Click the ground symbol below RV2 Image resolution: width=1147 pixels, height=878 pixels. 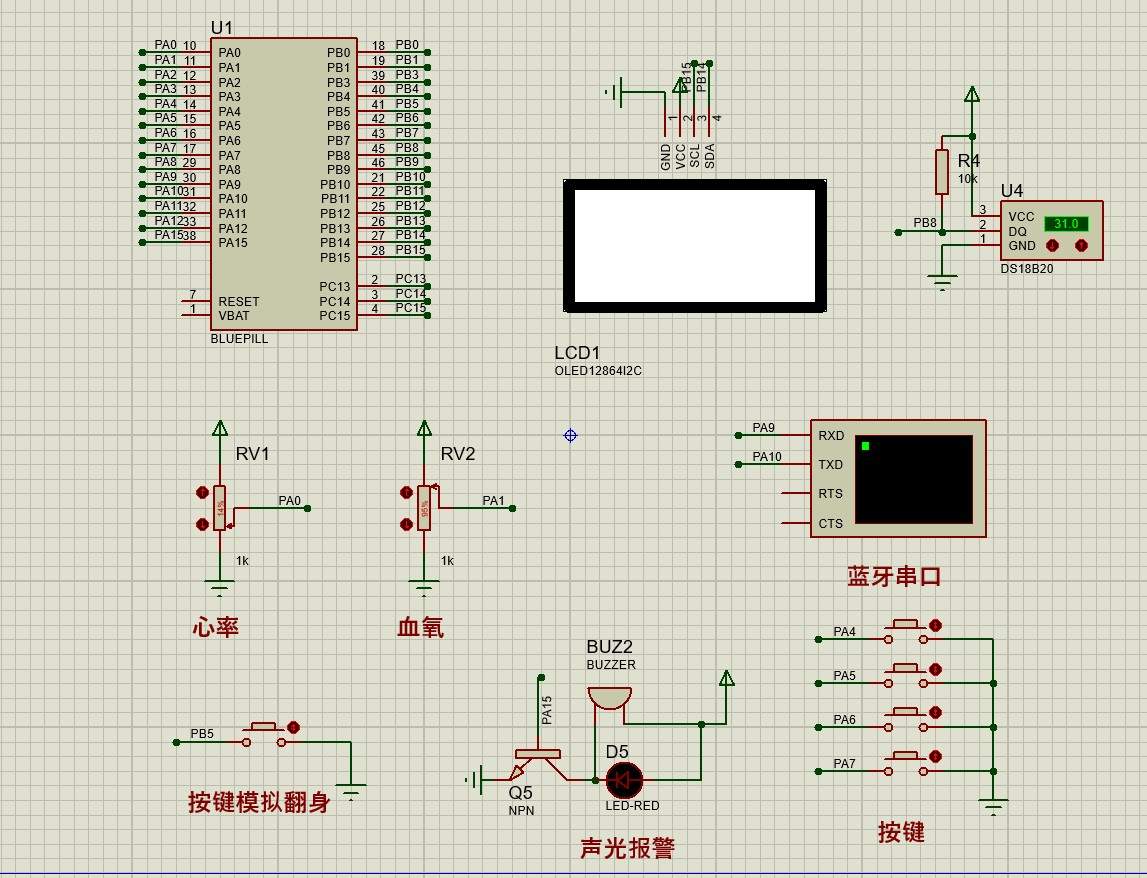pyautogui.click(x=424, y=589)
